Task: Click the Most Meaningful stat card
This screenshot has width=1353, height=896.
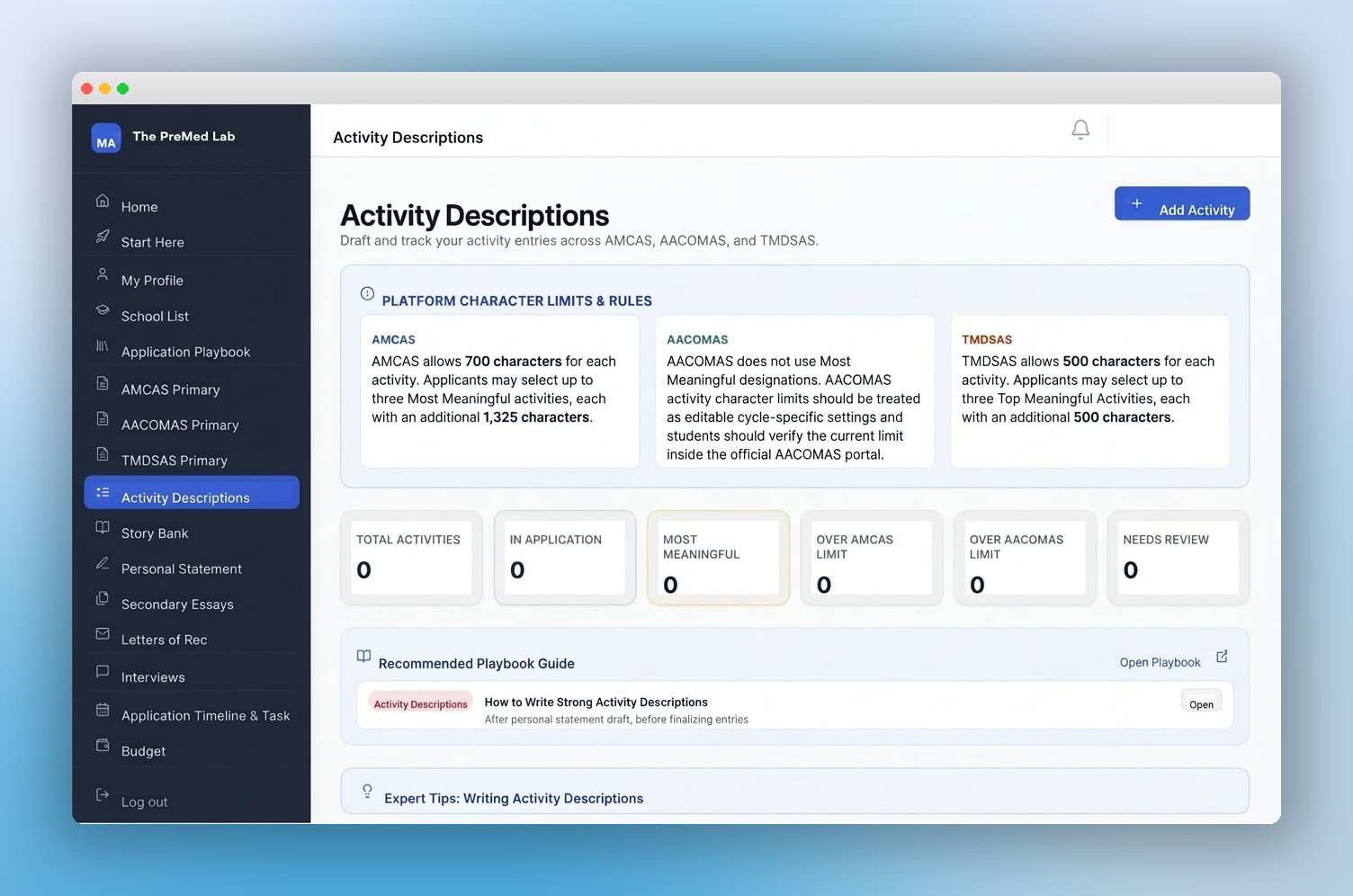Action: 718,558
